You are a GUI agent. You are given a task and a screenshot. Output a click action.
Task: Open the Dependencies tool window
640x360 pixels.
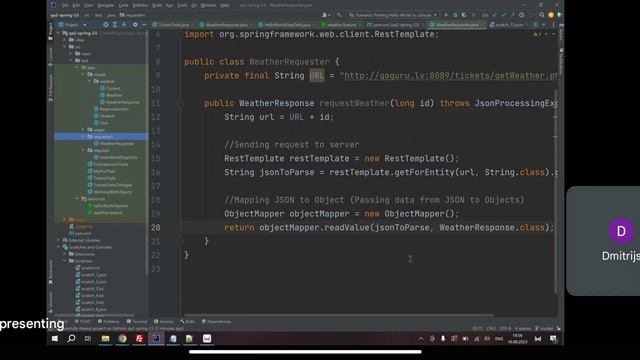point(216,322)
